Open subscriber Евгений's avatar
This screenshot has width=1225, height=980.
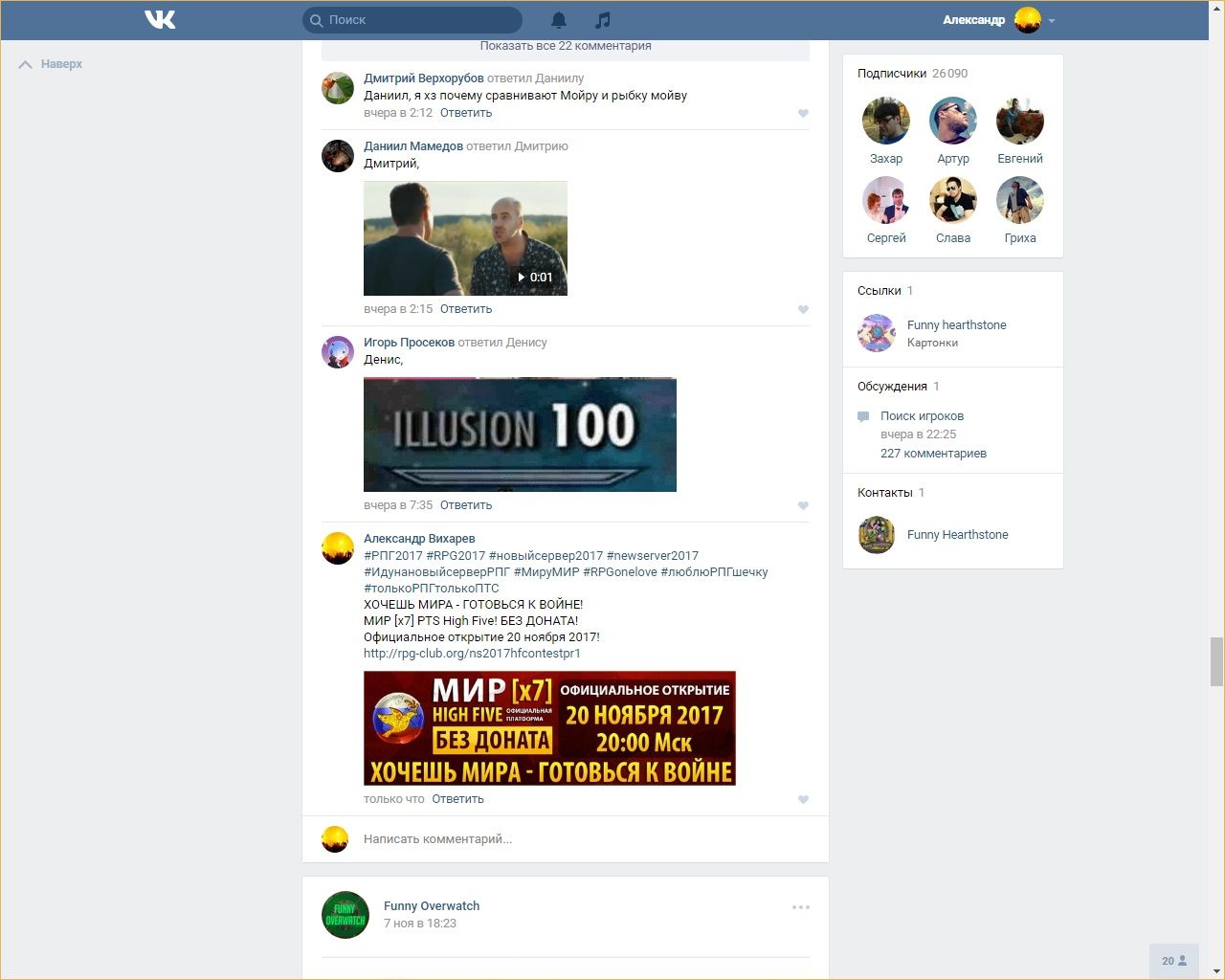point(1020,121)
